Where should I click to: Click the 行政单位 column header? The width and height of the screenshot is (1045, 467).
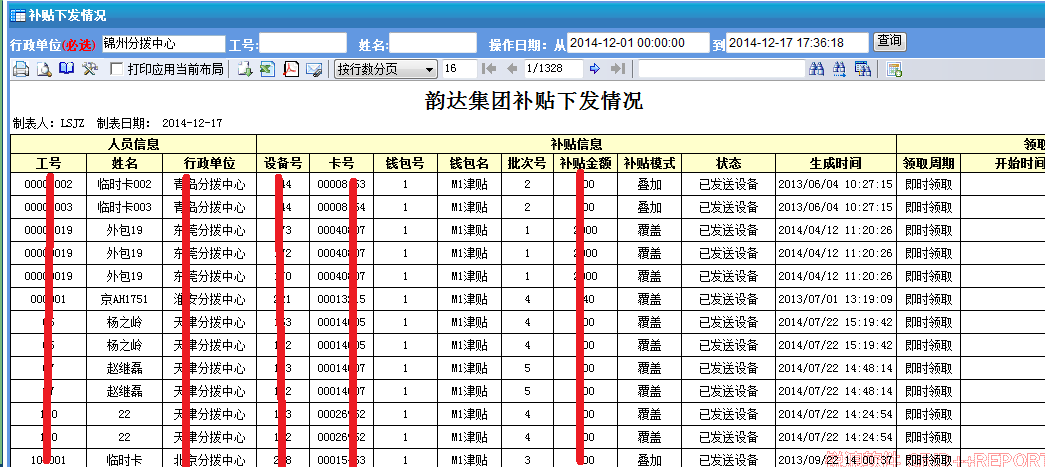(x=210, y=163)
